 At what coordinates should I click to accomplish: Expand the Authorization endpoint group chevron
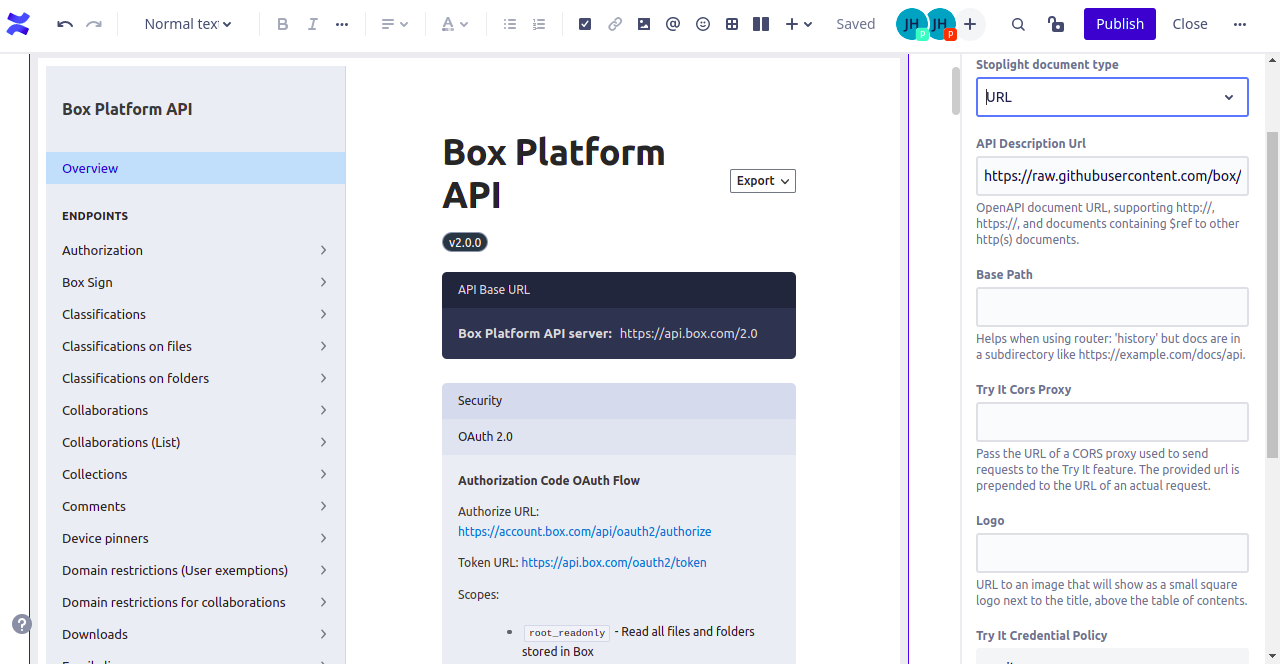[x=323, y=250]
